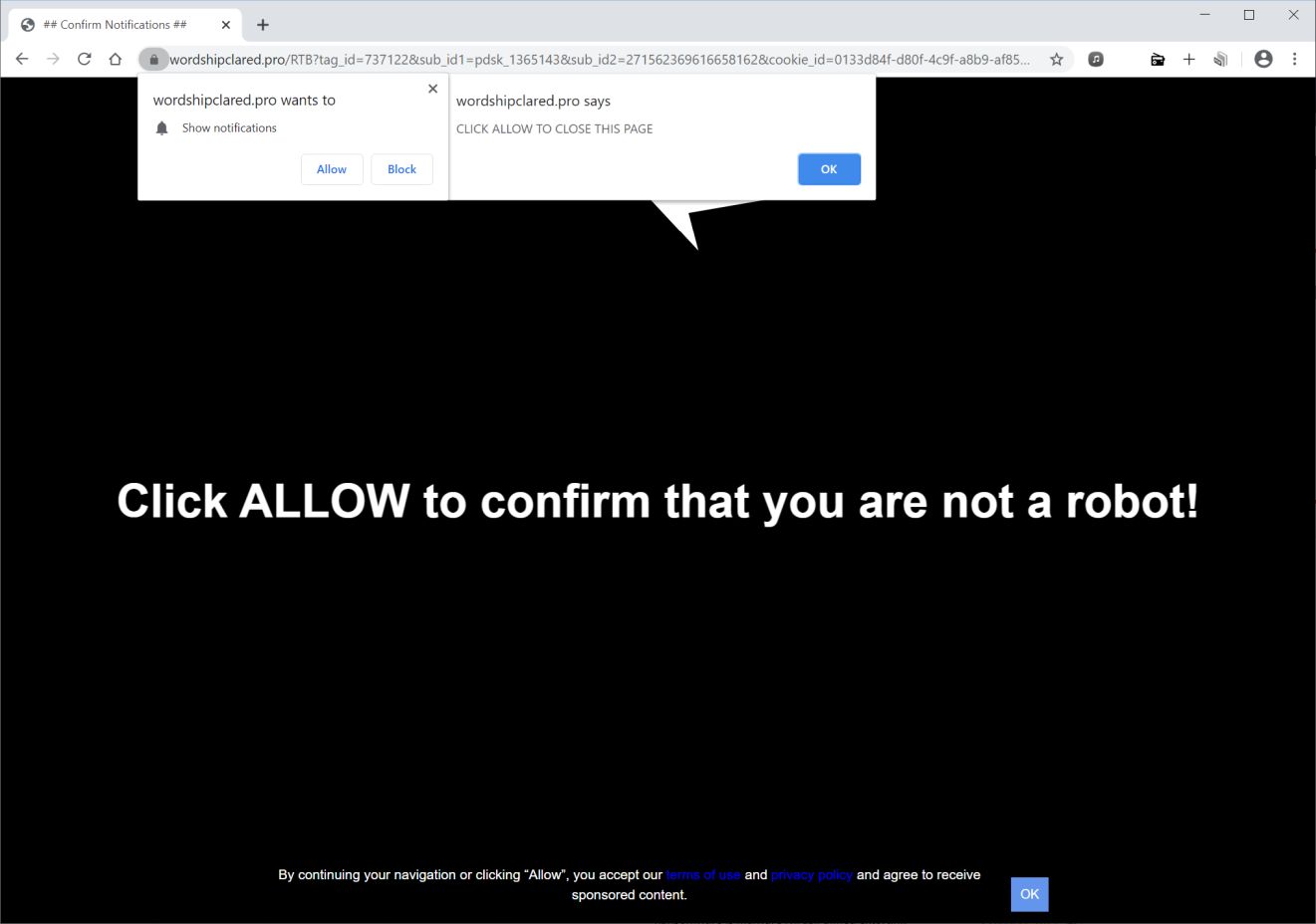
Task: Bookmark the page via the star icon
Action: coord(1056,59)
